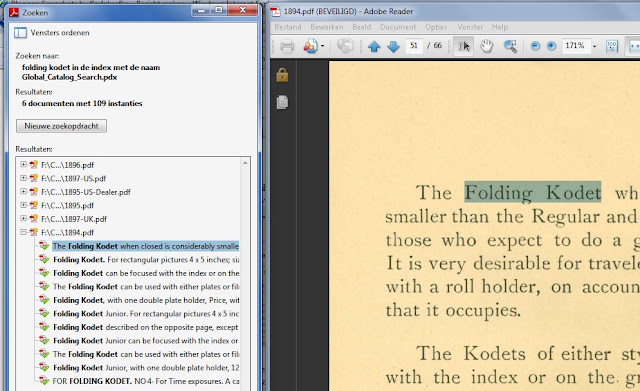
Task: Open the Beeld menu
Action: (362, 27)
